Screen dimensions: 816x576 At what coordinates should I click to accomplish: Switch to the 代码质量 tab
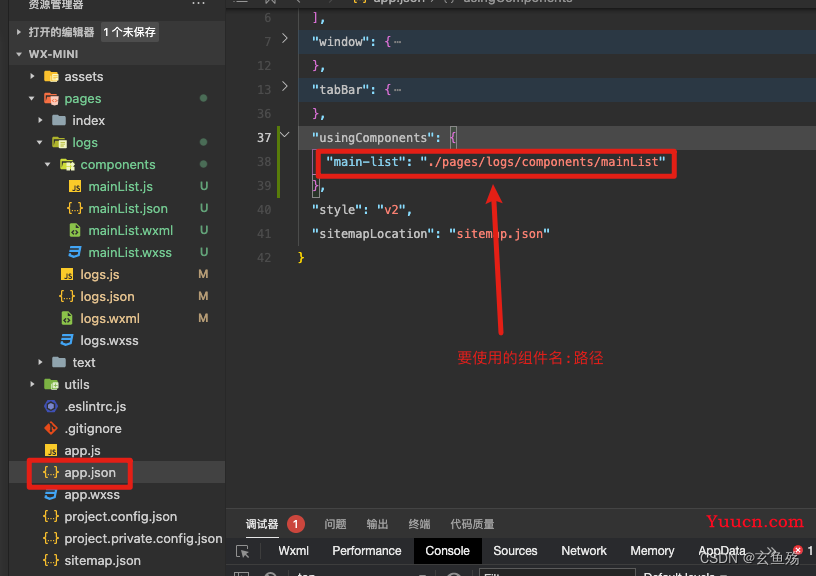pos(472,524)
